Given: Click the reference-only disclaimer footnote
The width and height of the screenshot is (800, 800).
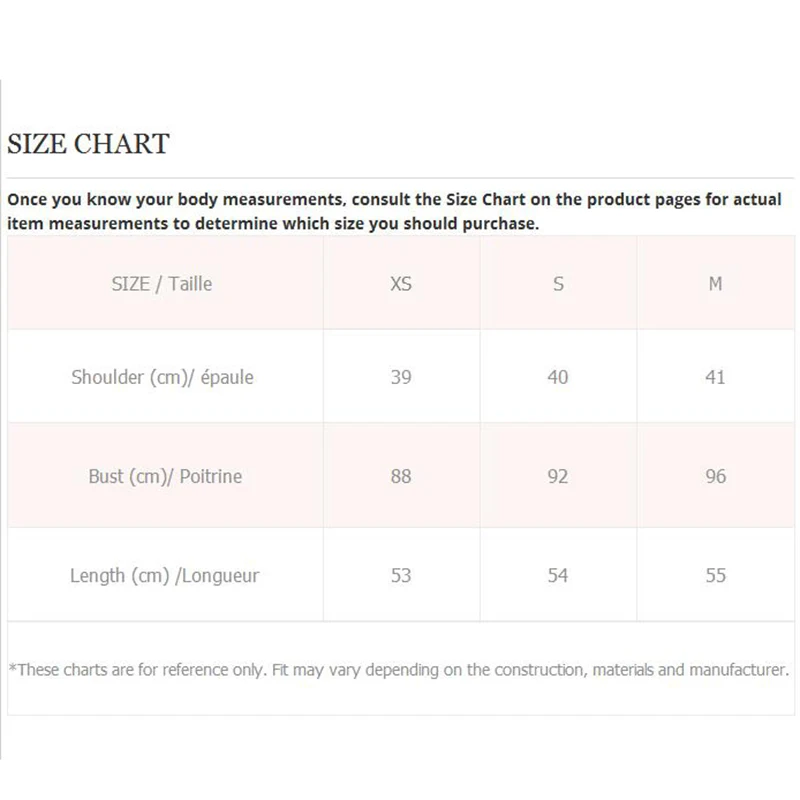Looking at the screenshot, I should [398, 669].
